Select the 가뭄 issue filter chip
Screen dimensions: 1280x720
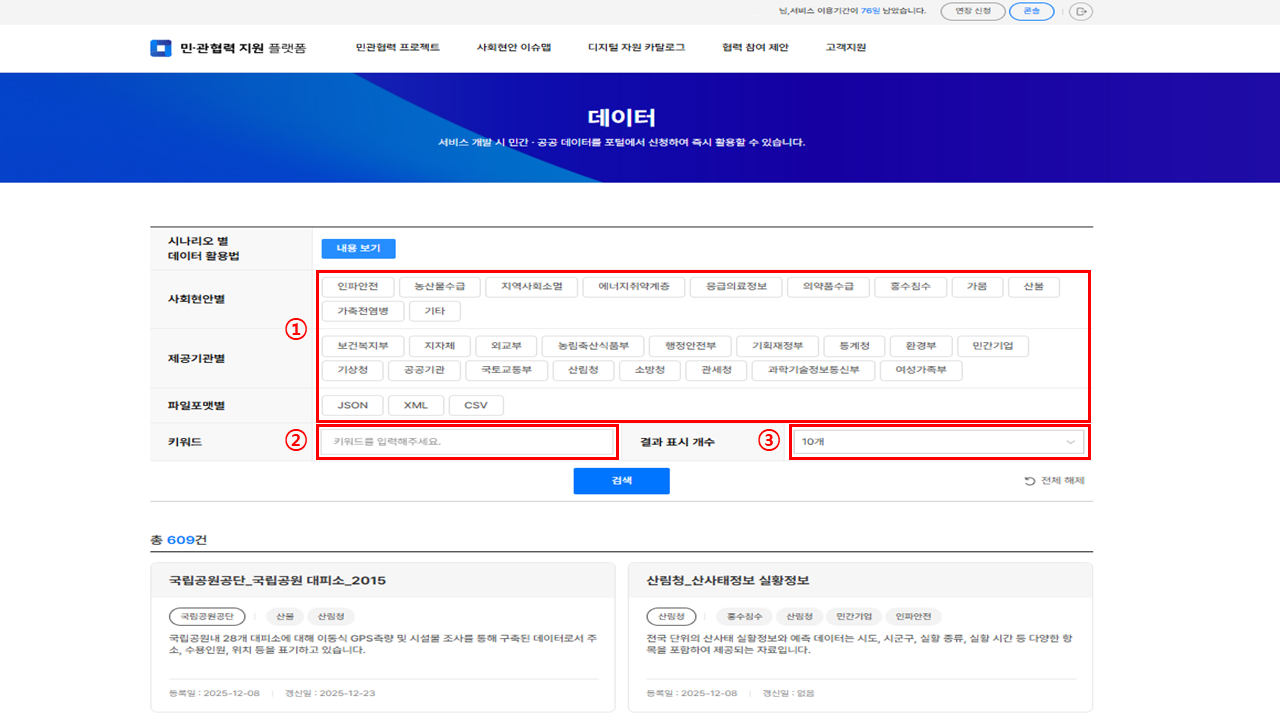[976, 287]
